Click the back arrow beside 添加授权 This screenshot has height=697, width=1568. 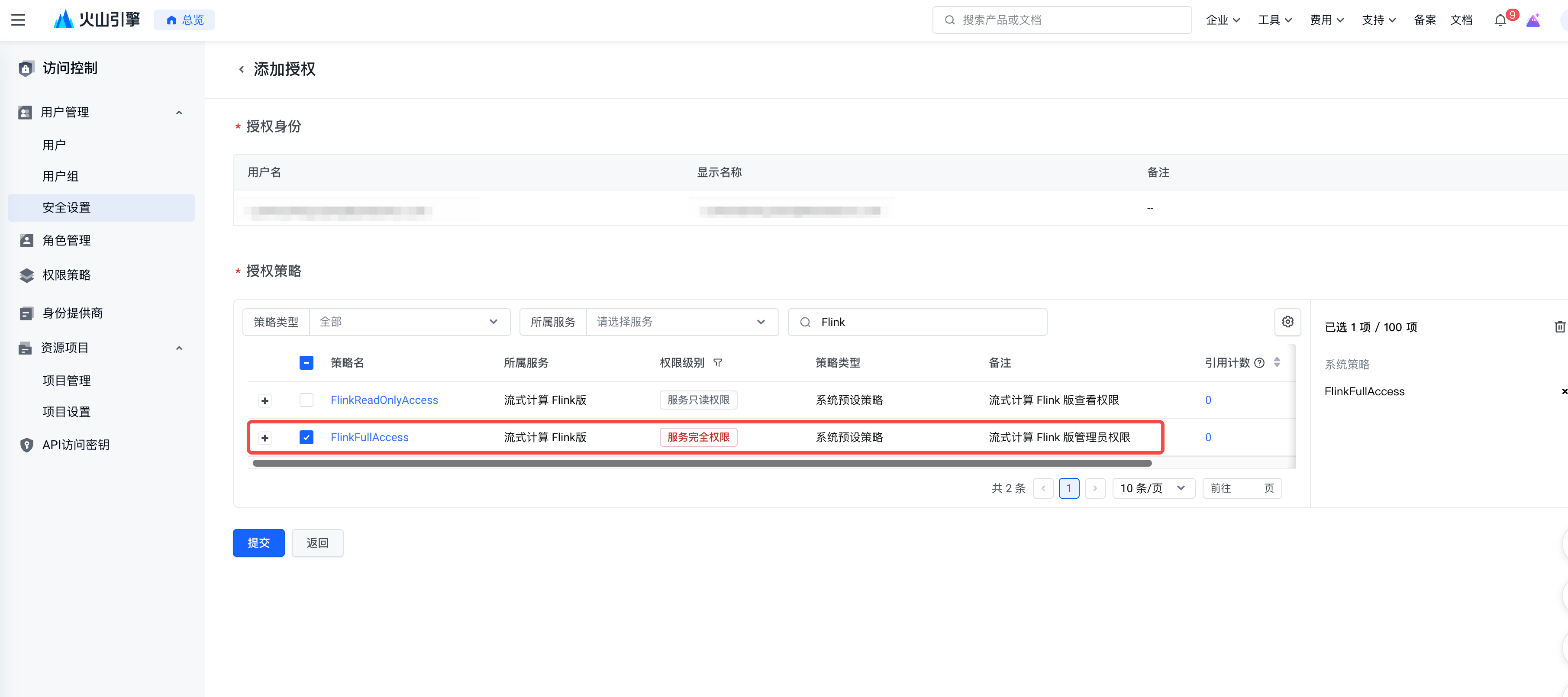pos(242,69)
